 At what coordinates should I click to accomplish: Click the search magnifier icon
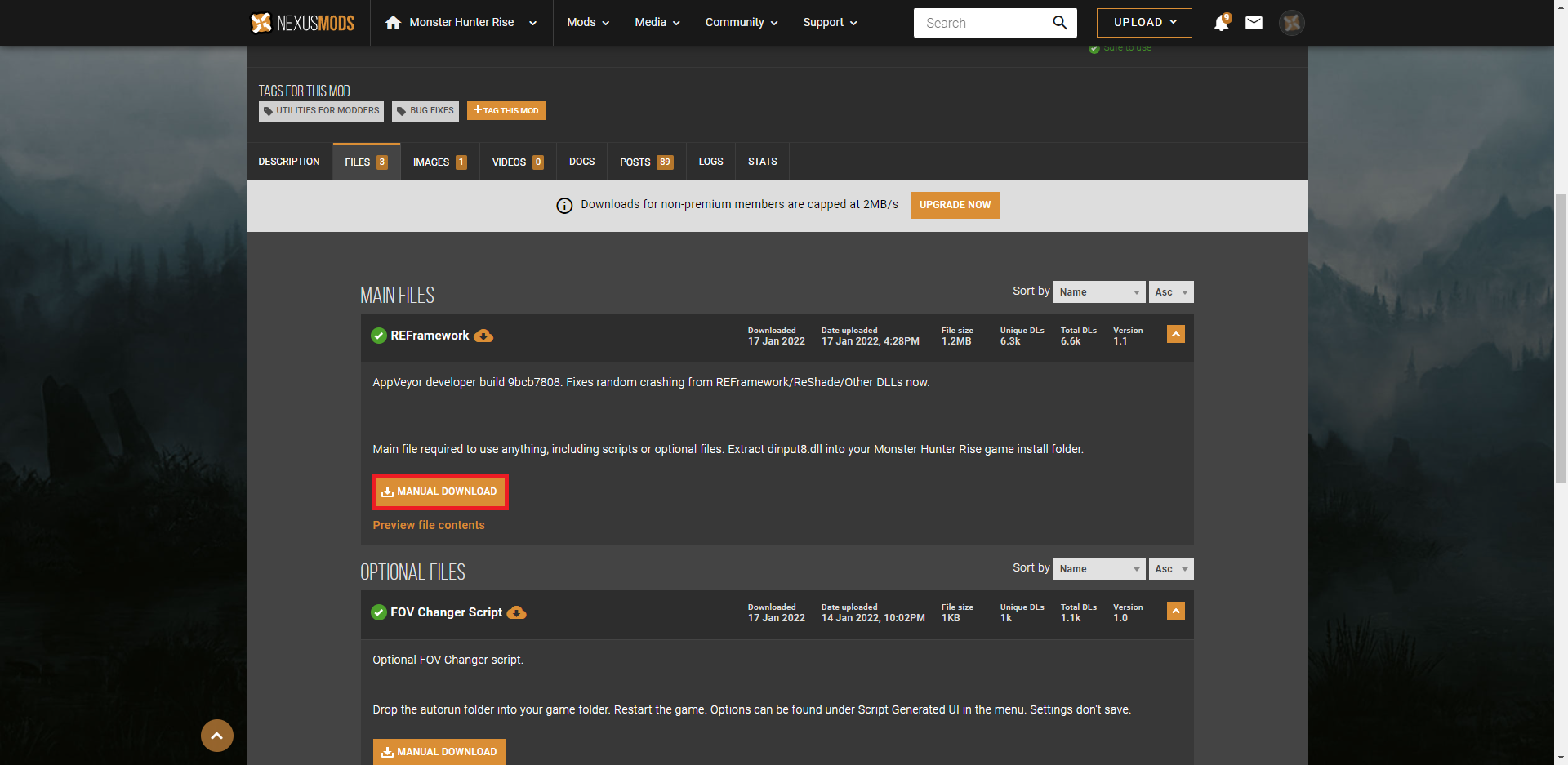(x=1060, y=23)
